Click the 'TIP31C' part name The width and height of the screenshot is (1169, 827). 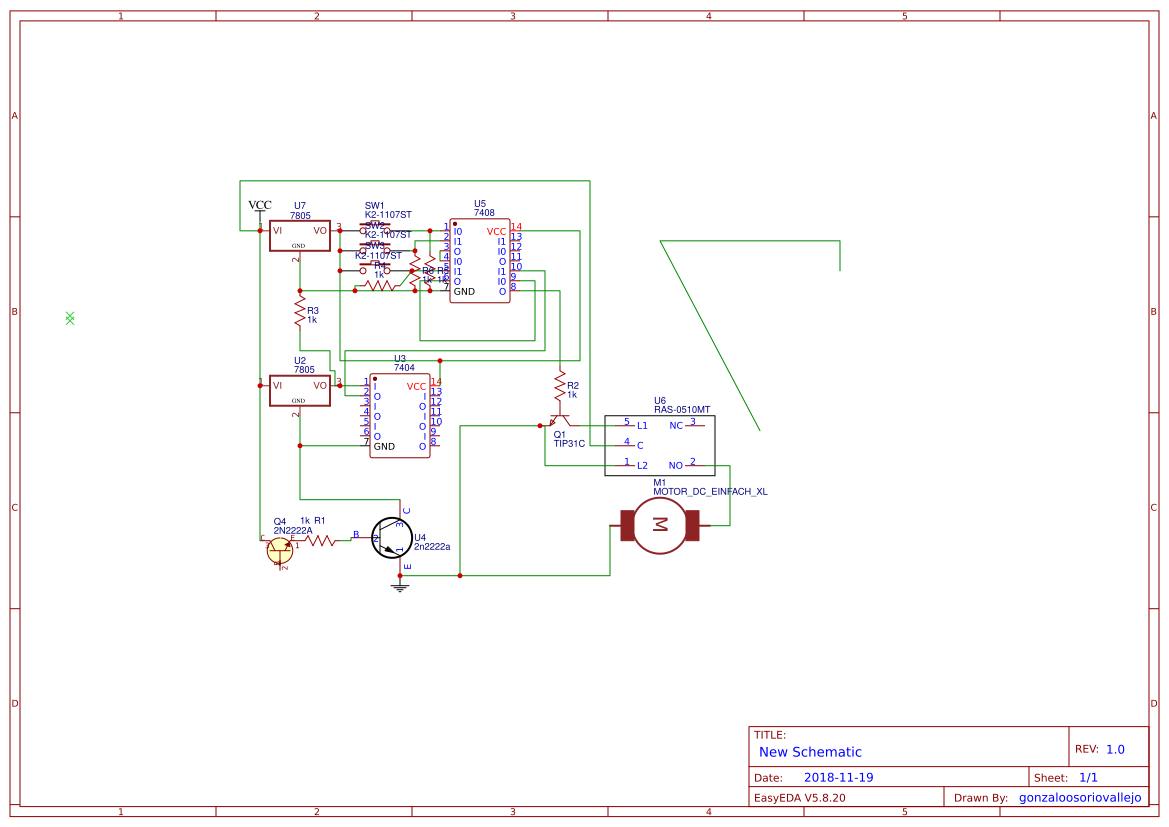pyautogui.click(x=569, y=444)
